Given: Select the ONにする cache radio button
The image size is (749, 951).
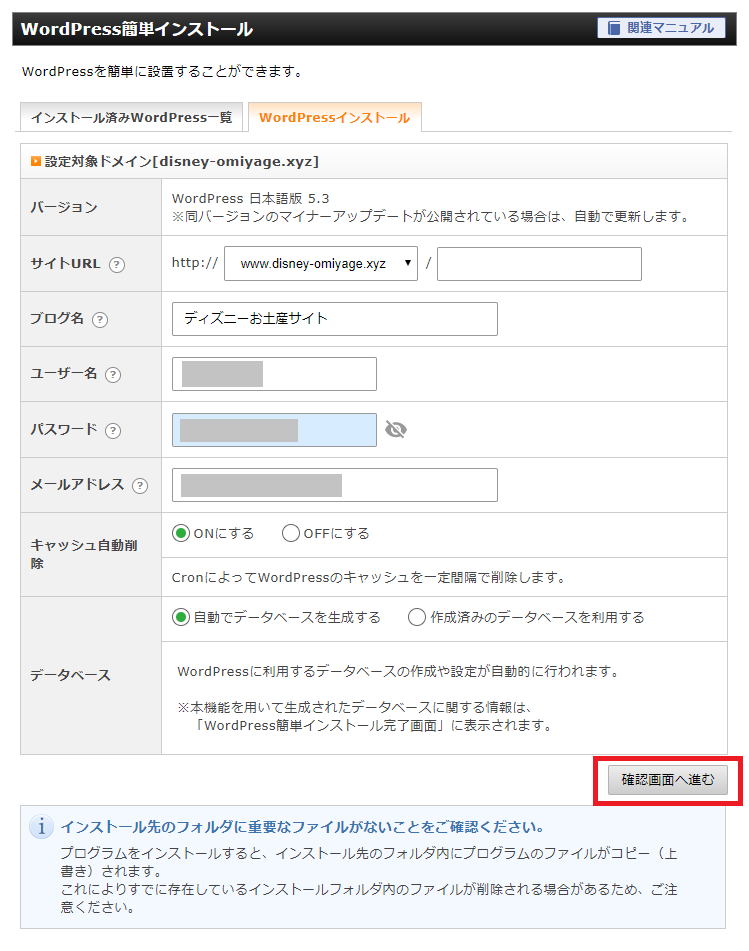Looking at the screenshot, I should (x=181, y=533).
